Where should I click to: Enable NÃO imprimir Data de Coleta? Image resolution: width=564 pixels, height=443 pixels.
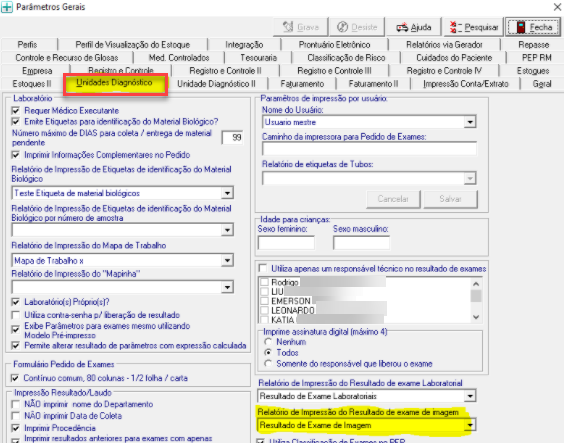tap(16, 416)
